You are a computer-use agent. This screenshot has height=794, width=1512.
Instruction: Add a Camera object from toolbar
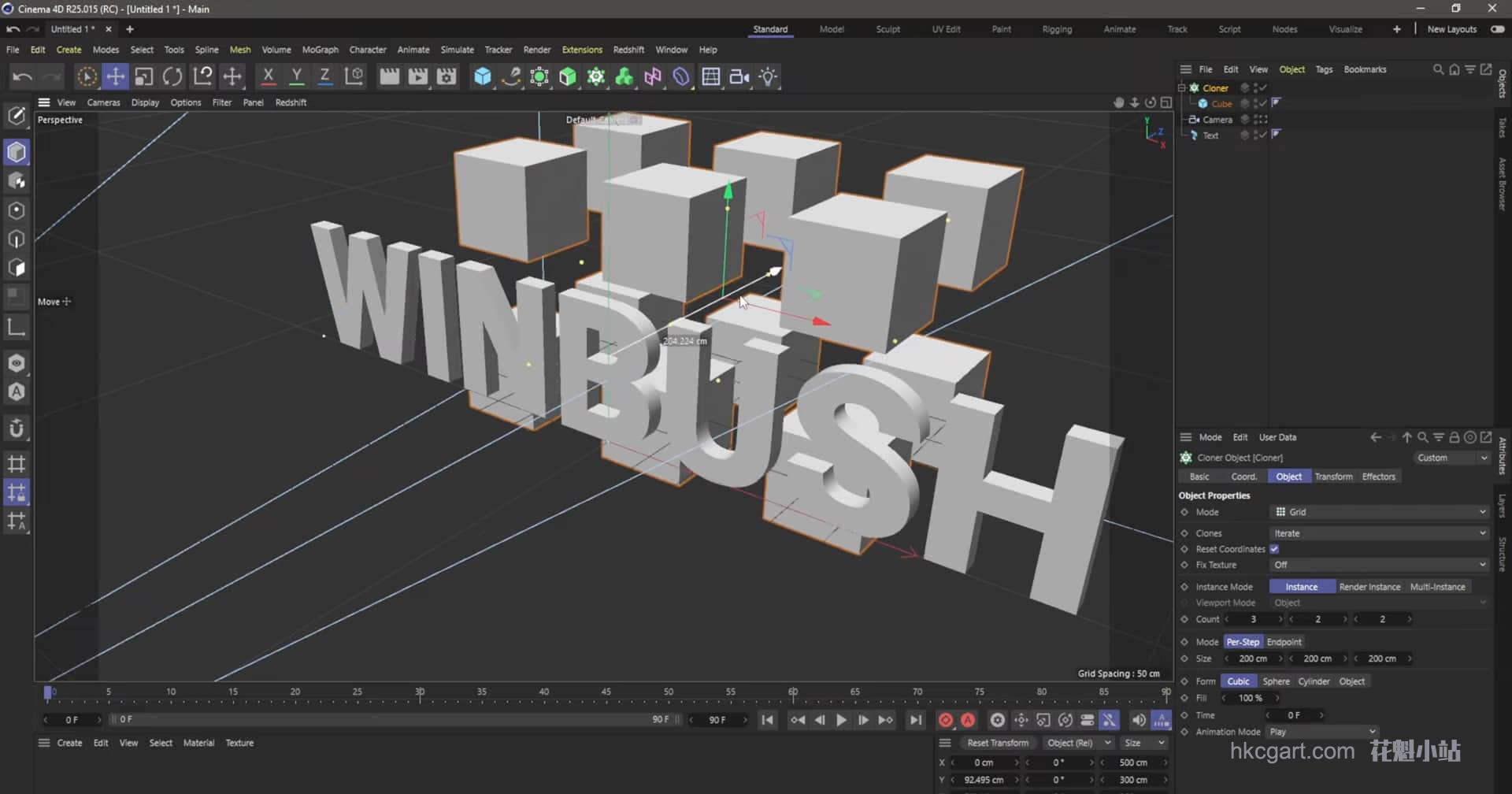[739, 76]
